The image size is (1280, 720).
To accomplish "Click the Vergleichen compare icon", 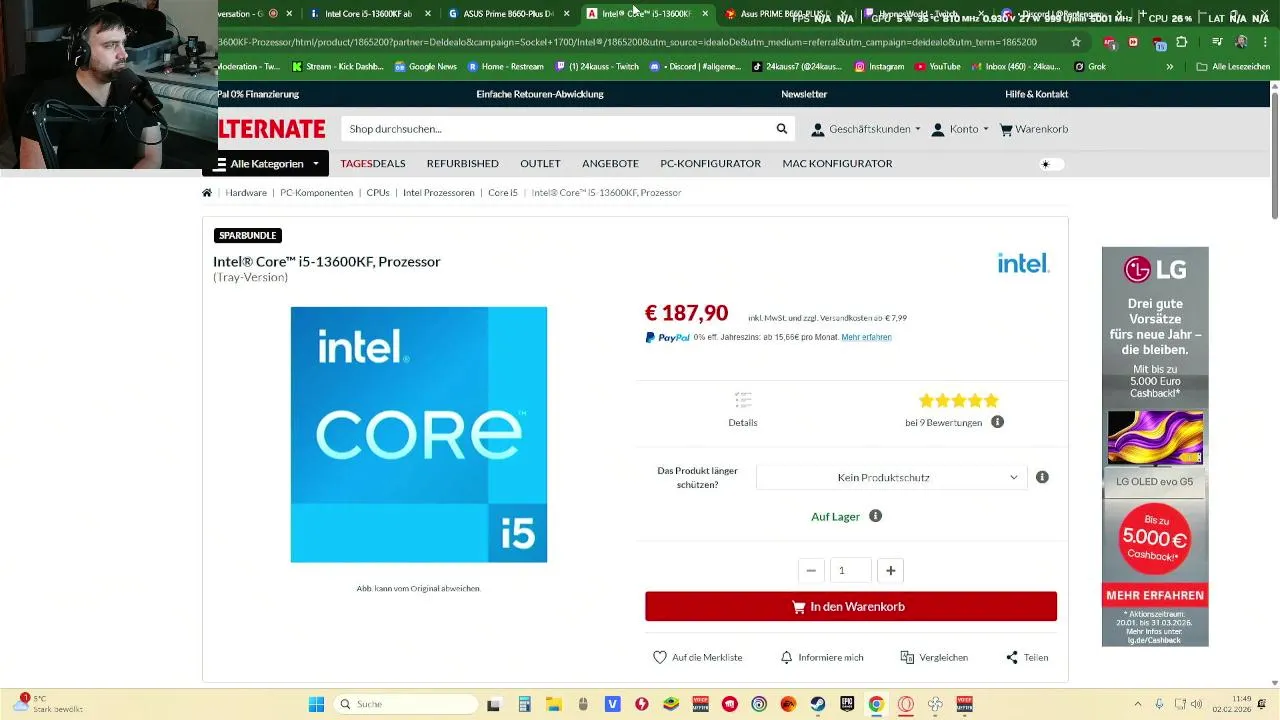I will click(907, 657).
